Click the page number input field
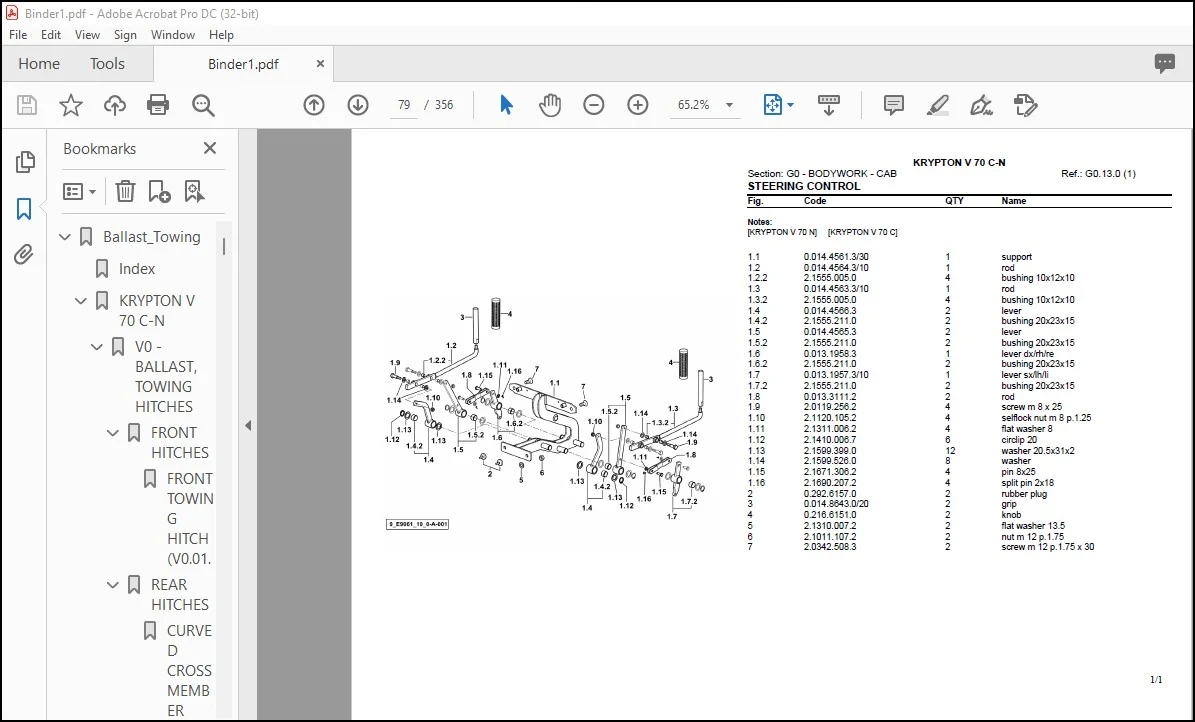 click(x=404, y=105)
